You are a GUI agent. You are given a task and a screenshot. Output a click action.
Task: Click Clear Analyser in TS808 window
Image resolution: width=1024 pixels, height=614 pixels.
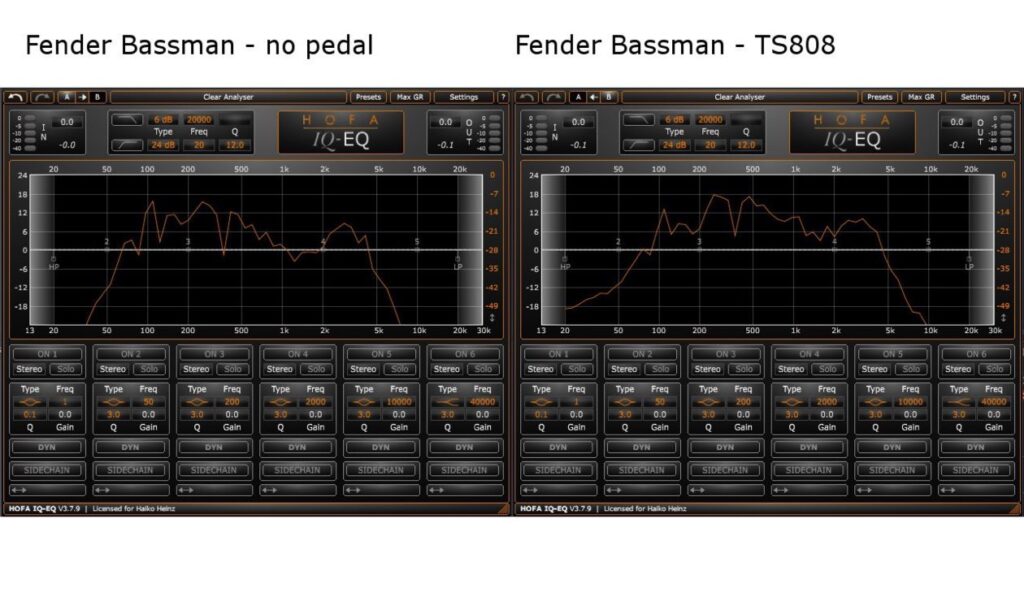(739, 97)
